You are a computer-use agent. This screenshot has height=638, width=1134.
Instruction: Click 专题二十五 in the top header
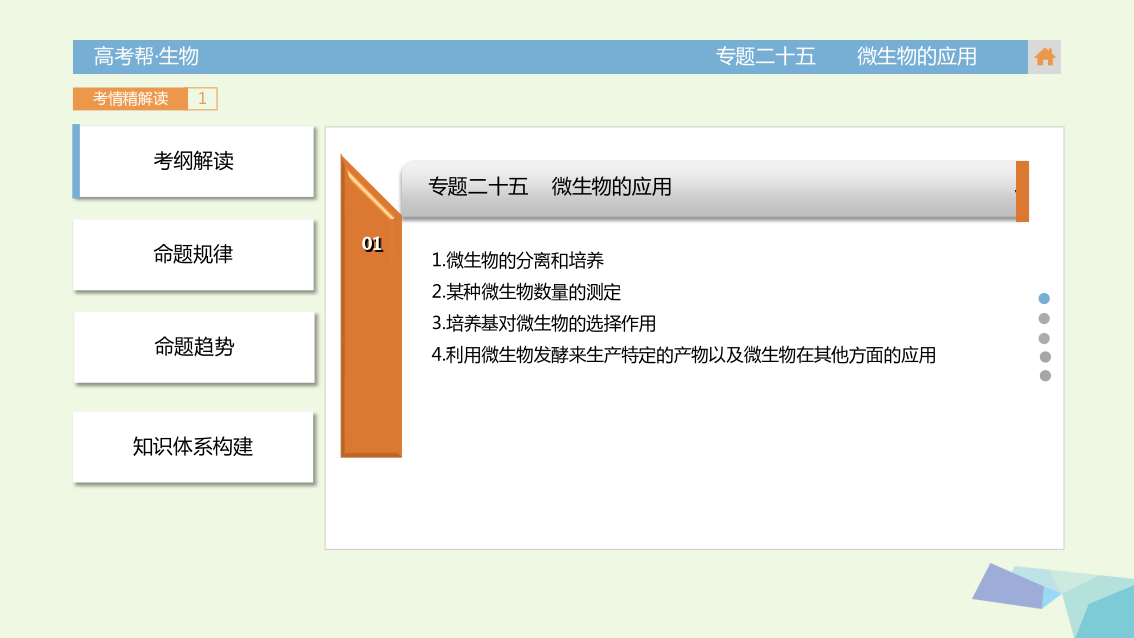click(765, 56)
